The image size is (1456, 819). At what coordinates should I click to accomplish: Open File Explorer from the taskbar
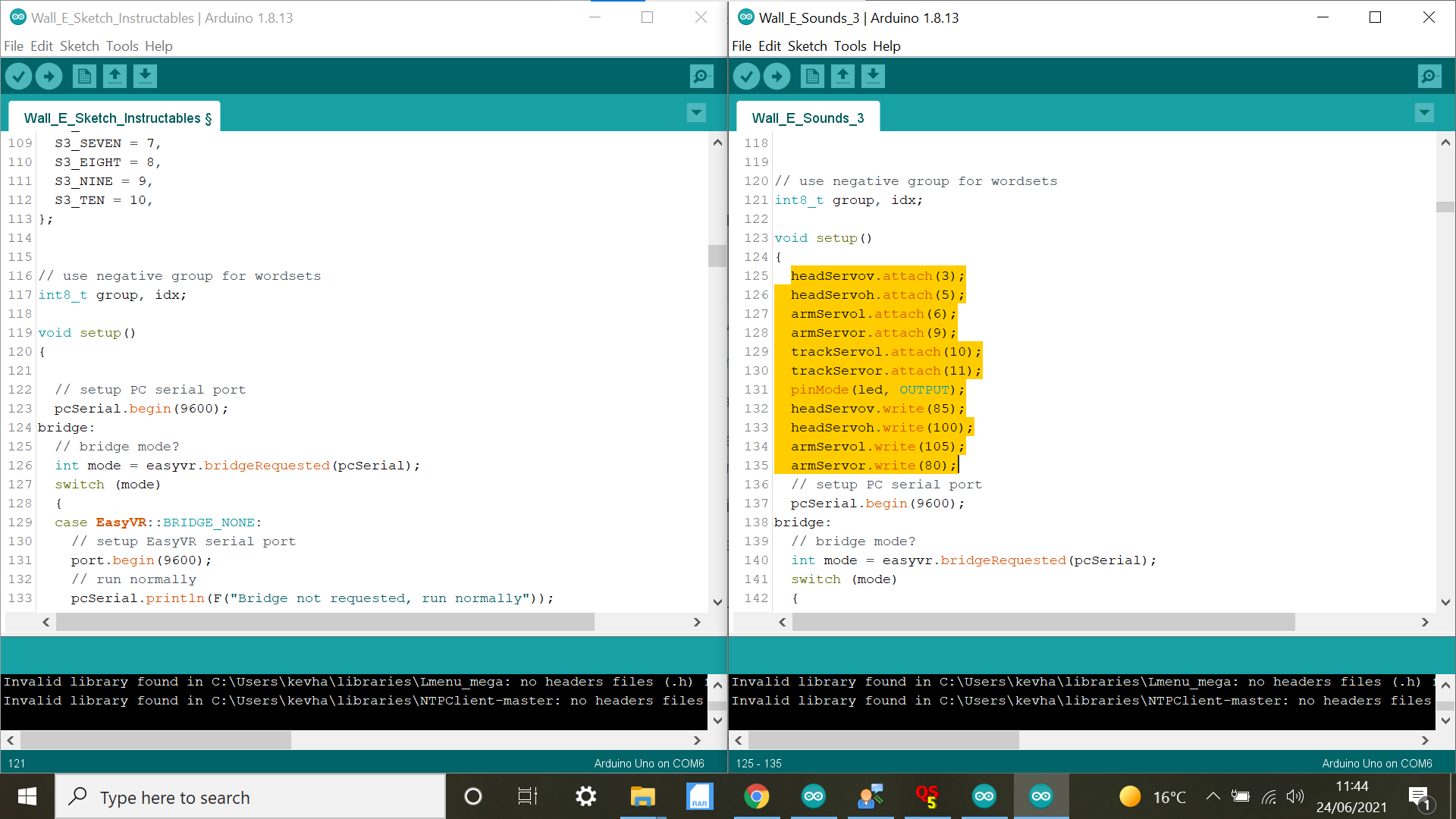point(643,796)
